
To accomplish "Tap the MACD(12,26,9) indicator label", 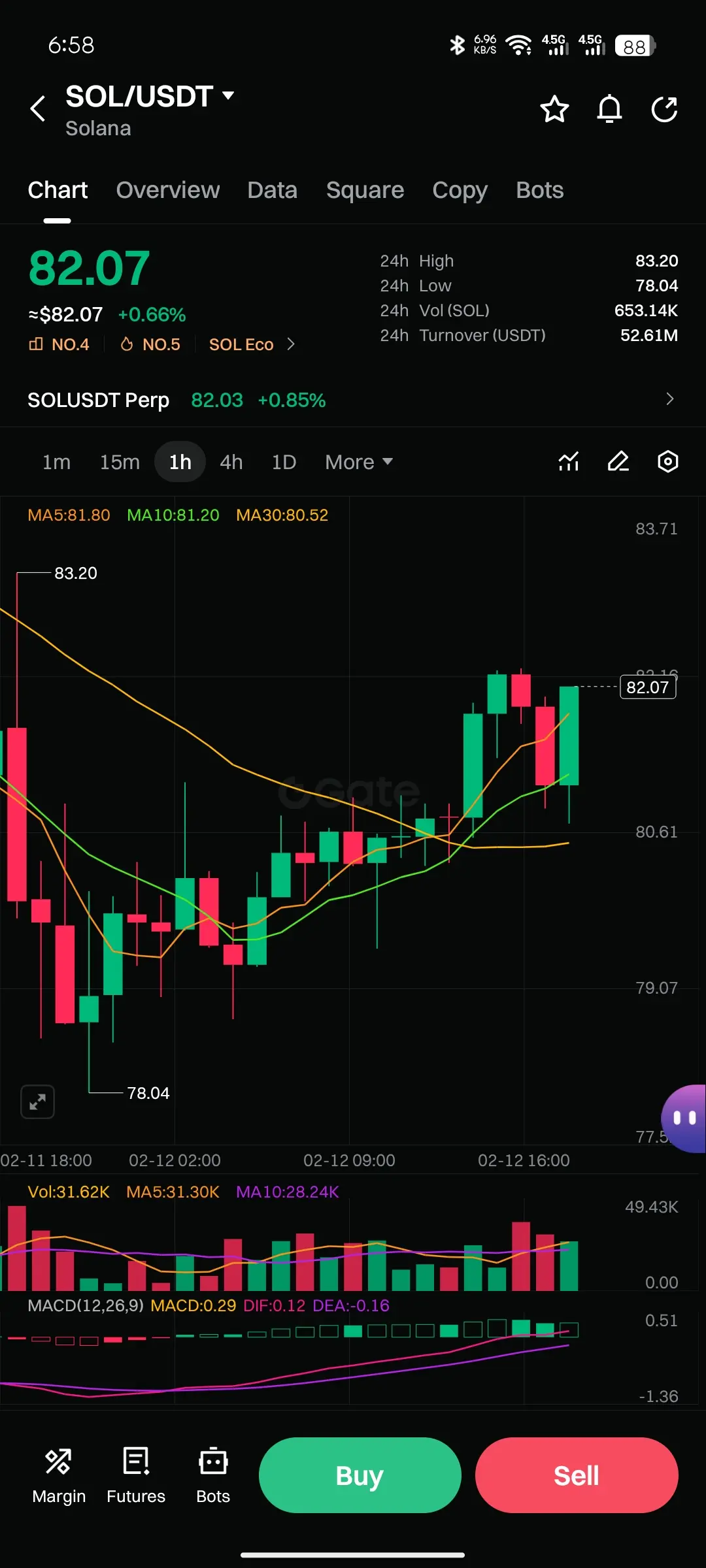I will tap(86, 1305).
